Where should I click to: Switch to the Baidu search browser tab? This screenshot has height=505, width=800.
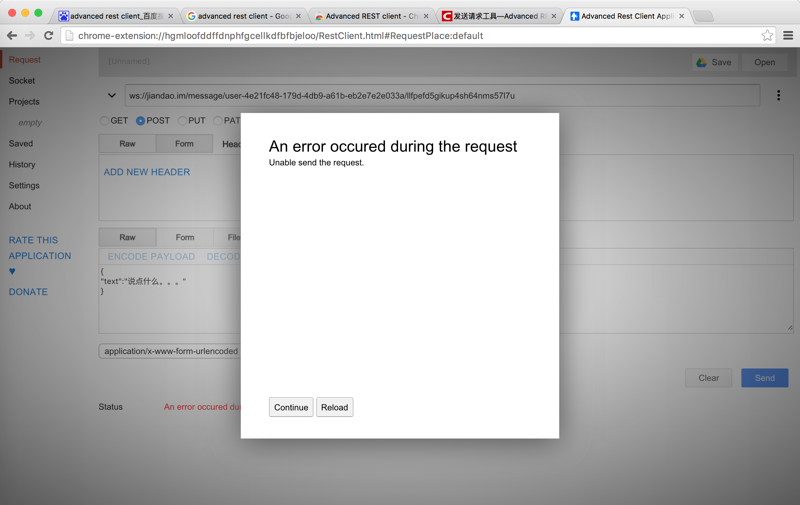(x=116, y=16)
